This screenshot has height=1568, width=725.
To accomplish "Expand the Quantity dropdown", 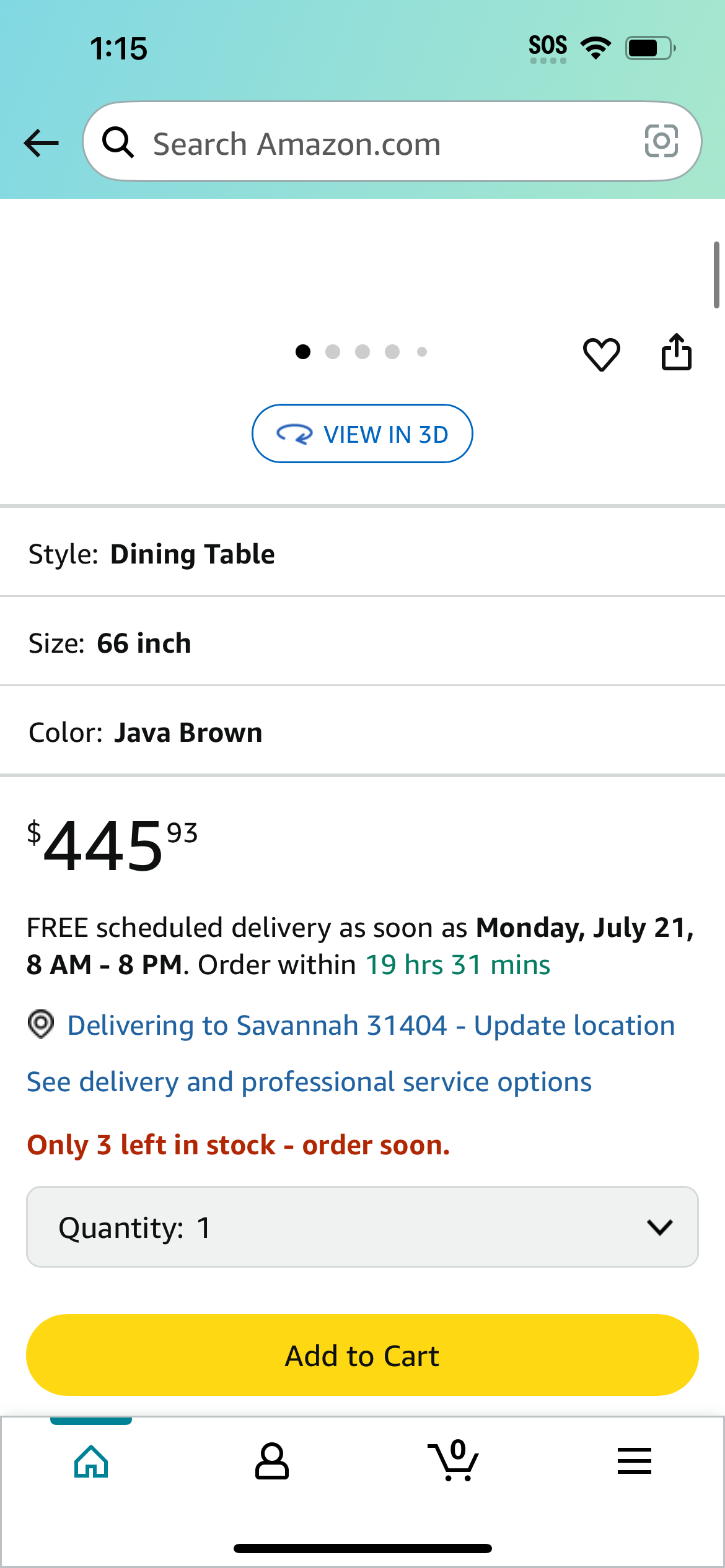I will click(362, 1227).
